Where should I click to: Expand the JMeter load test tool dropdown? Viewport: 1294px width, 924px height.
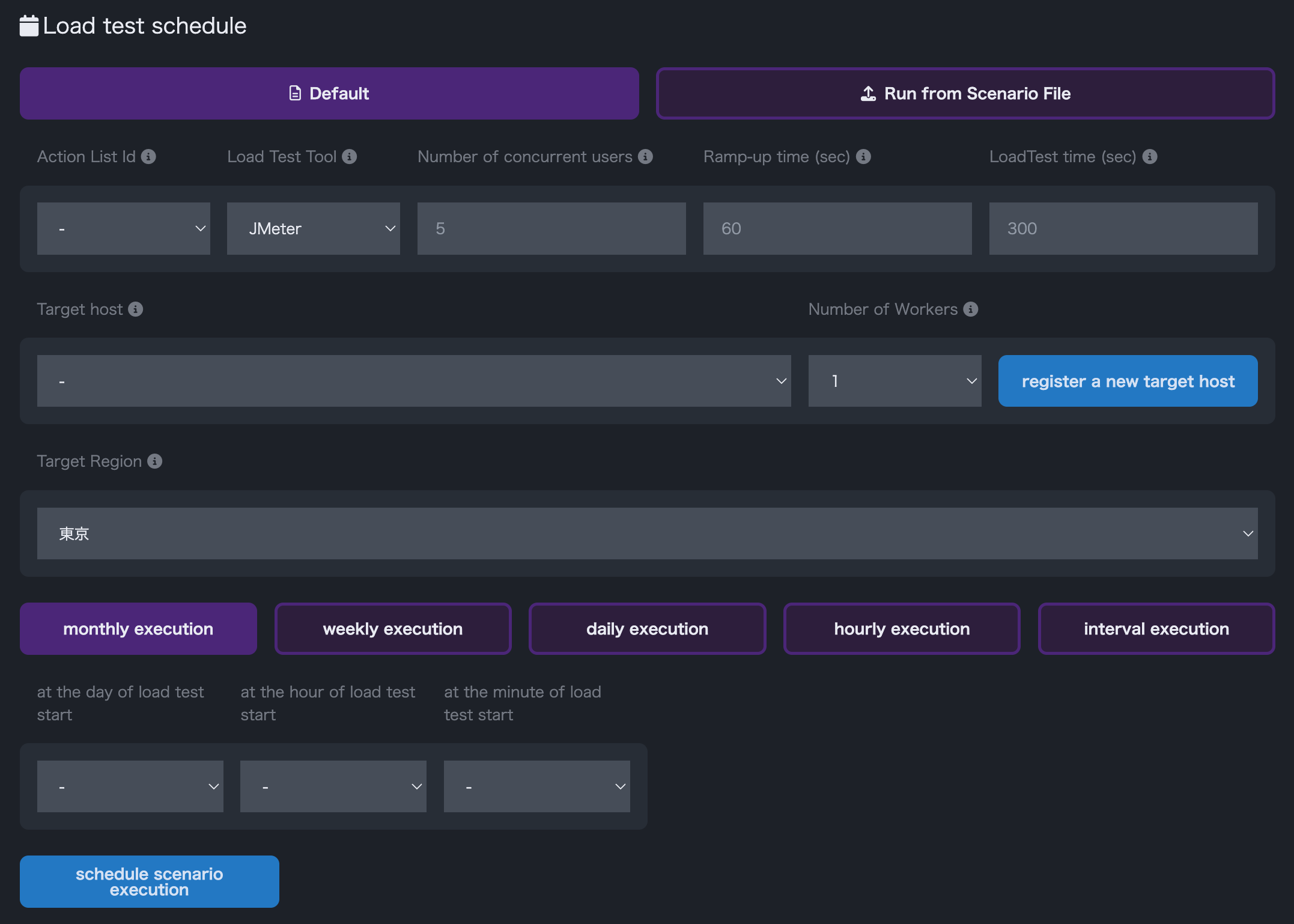[x=314, y=229]
